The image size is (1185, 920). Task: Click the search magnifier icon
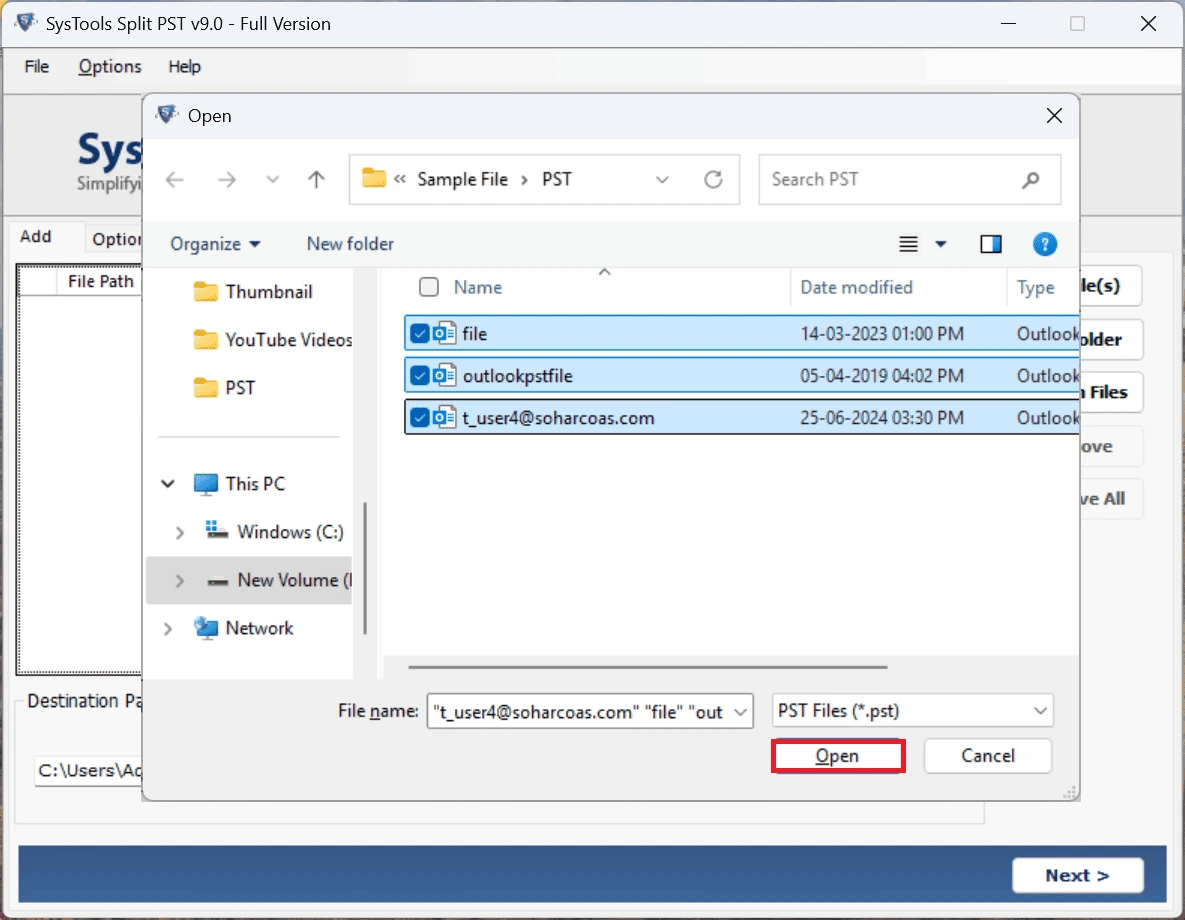click(x=1031, y=180)
